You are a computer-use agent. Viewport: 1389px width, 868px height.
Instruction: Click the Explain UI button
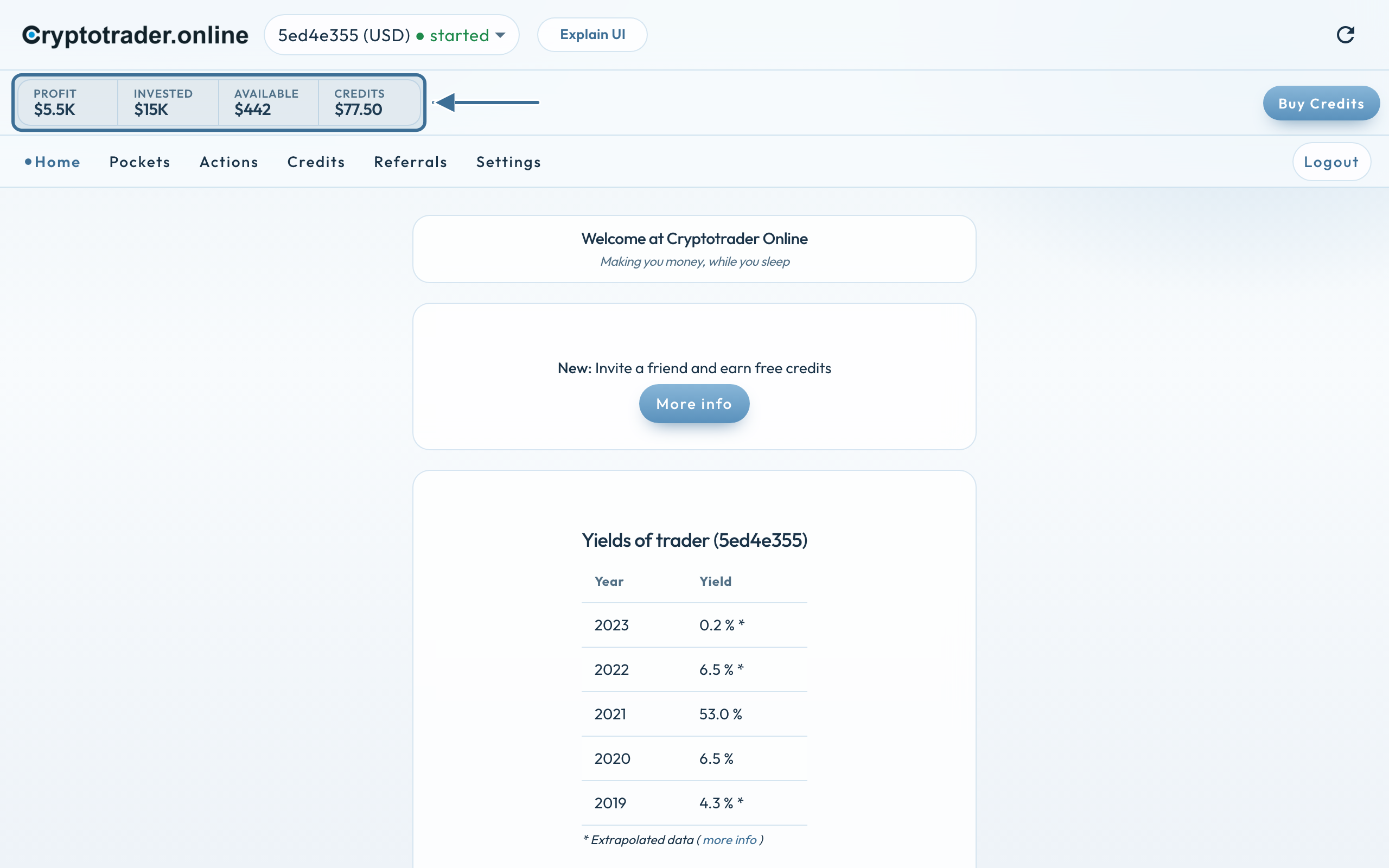592,34
